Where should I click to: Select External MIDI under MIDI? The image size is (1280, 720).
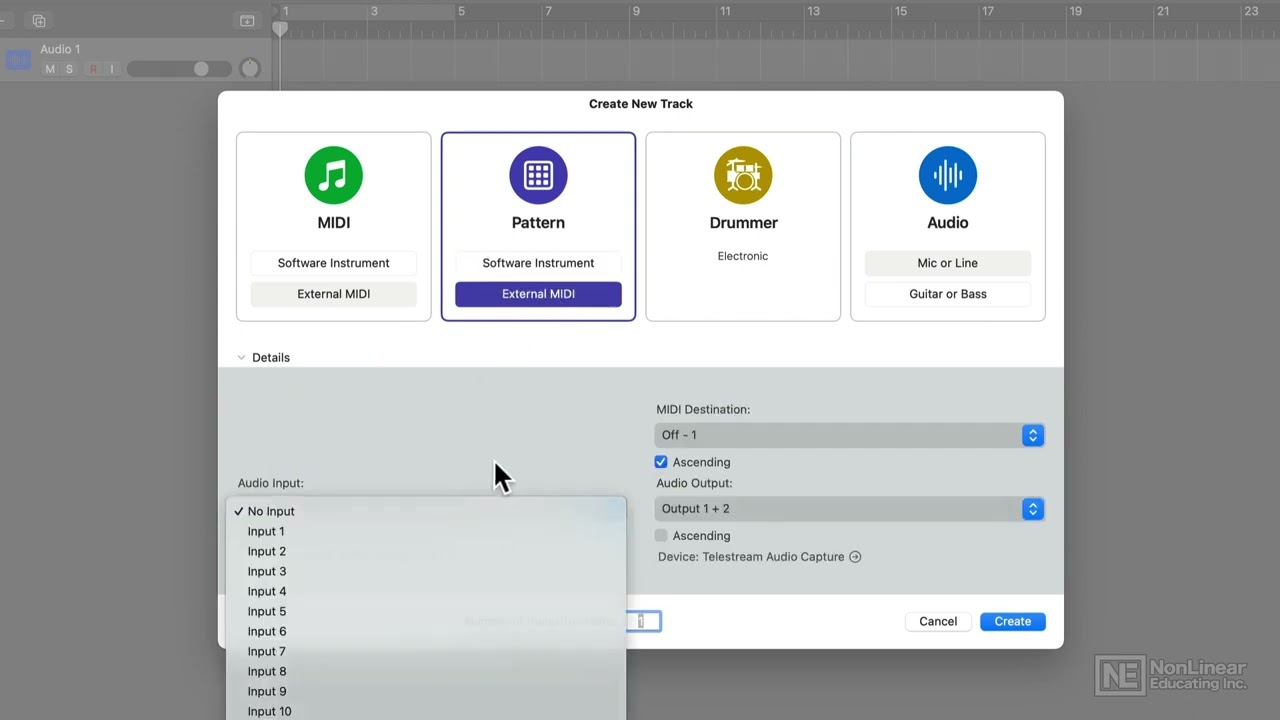(333, 294)
